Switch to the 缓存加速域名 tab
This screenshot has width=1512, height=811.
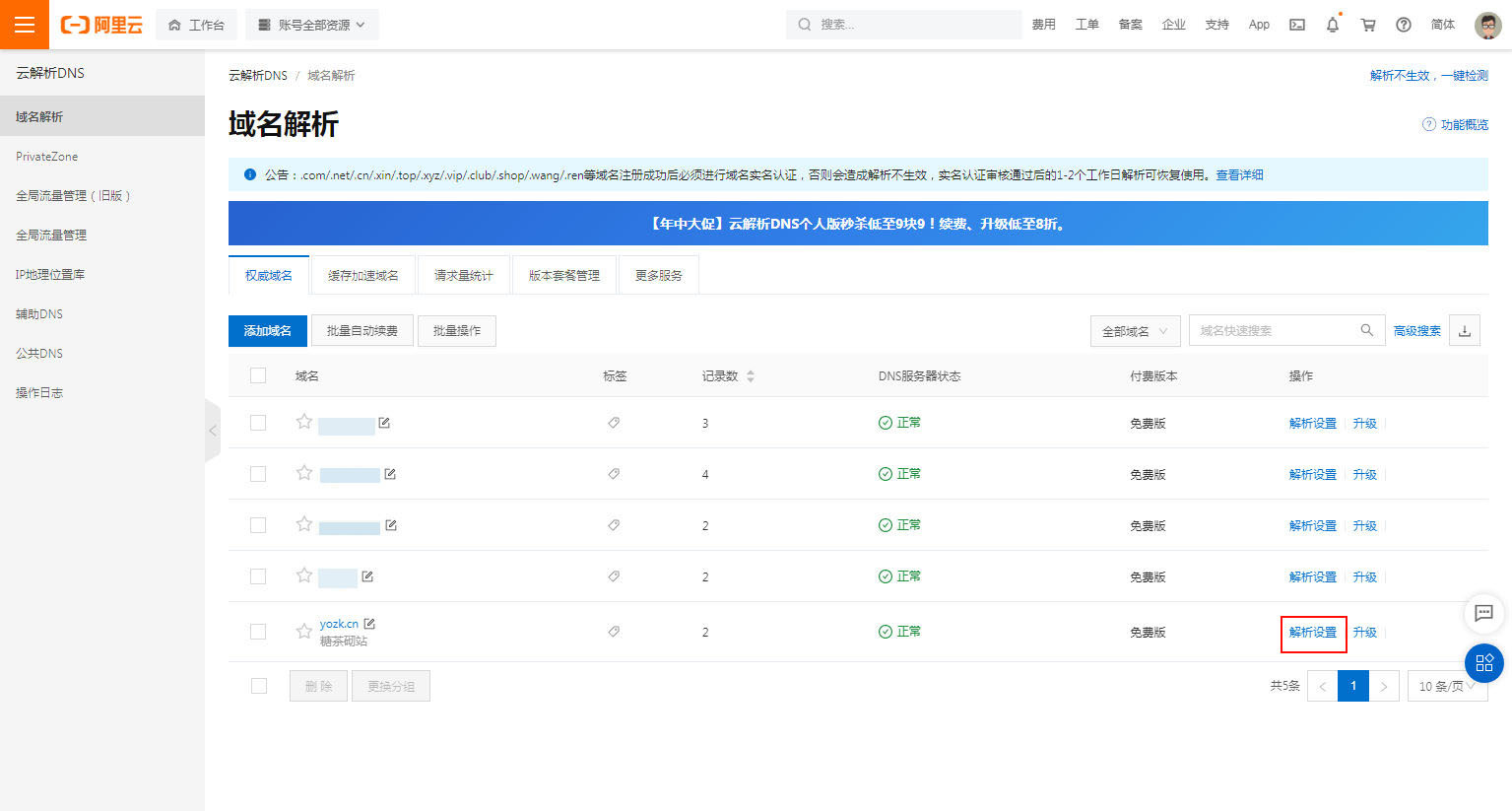tap(363, 274)
